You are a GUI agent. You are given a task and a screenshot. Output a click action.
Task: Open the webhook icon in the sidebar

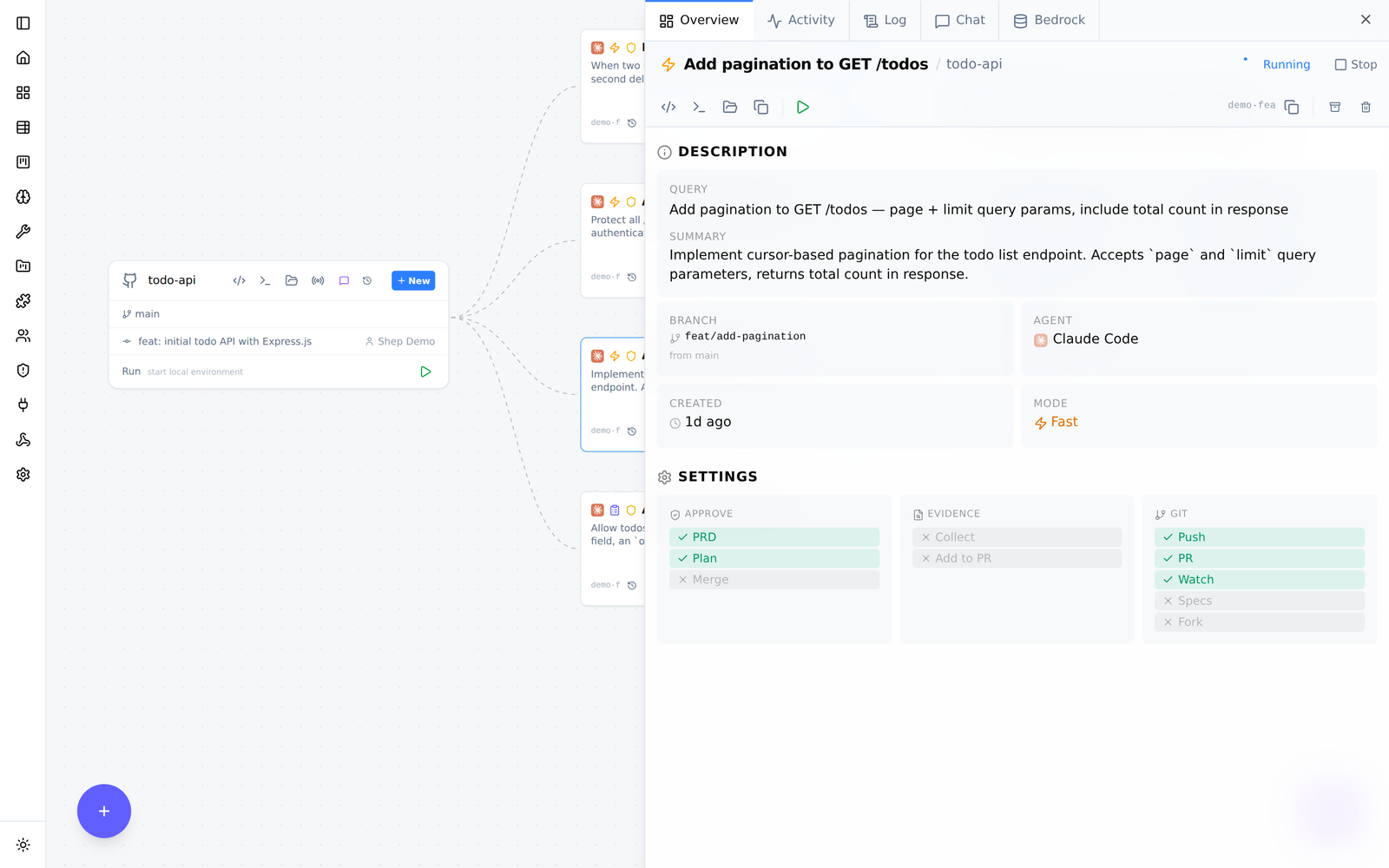click(23, 440)
